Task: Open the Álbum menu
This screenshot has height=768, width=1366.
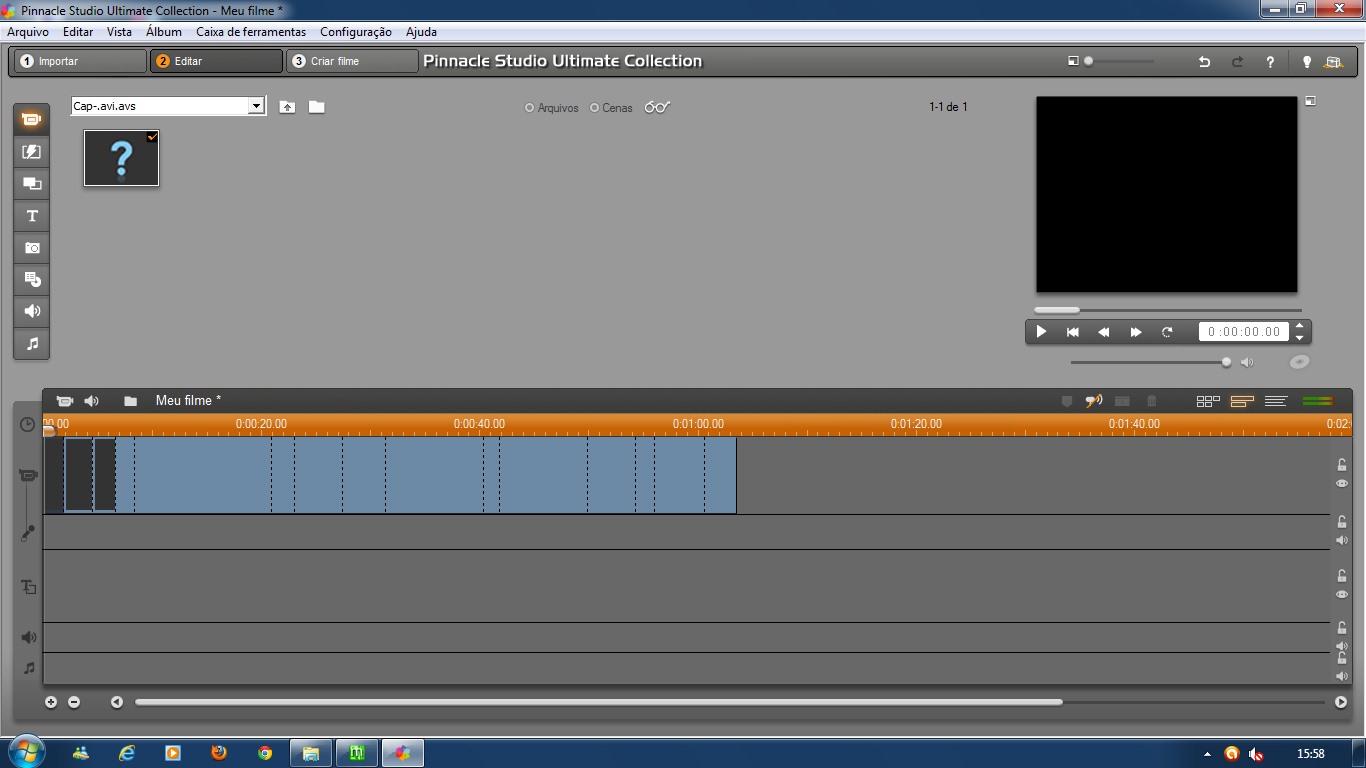Action: click(164, 32)
